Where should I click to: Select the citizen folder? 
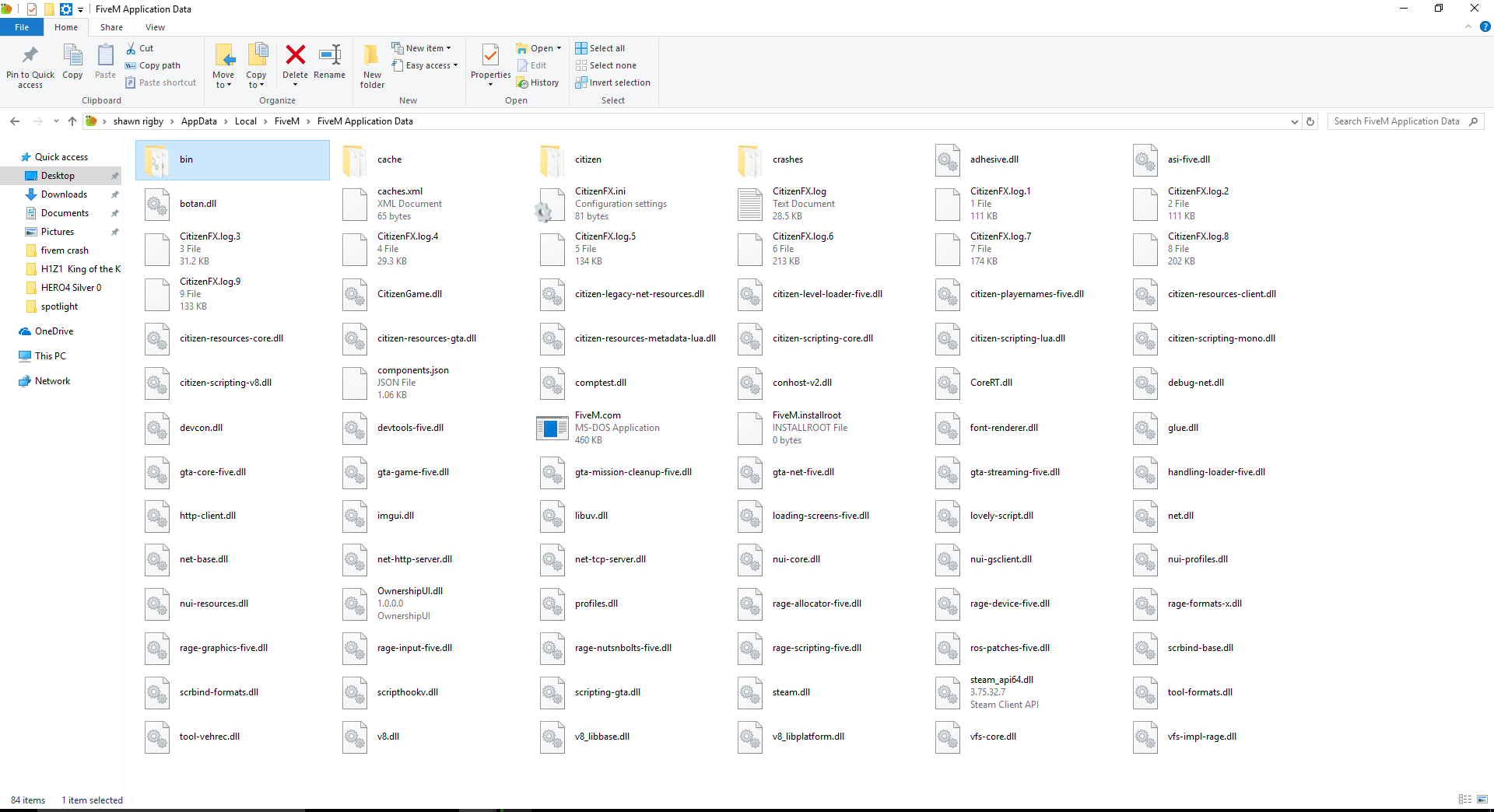(587, 159)
